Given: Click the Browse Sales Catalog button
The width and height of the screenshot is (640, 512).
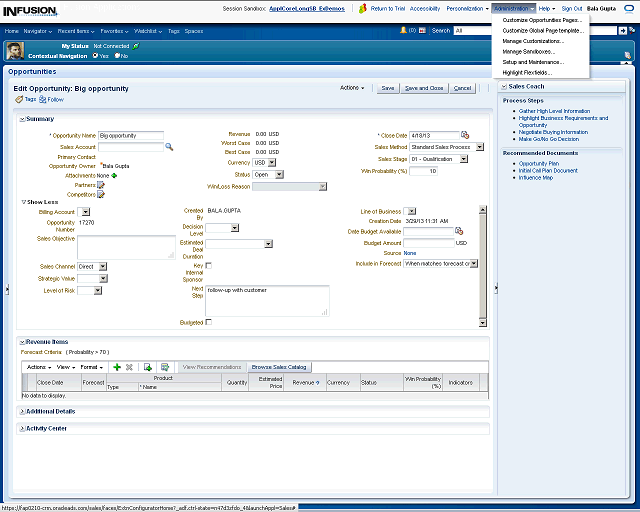Looking at the screenshot, I should coord(279,367).
